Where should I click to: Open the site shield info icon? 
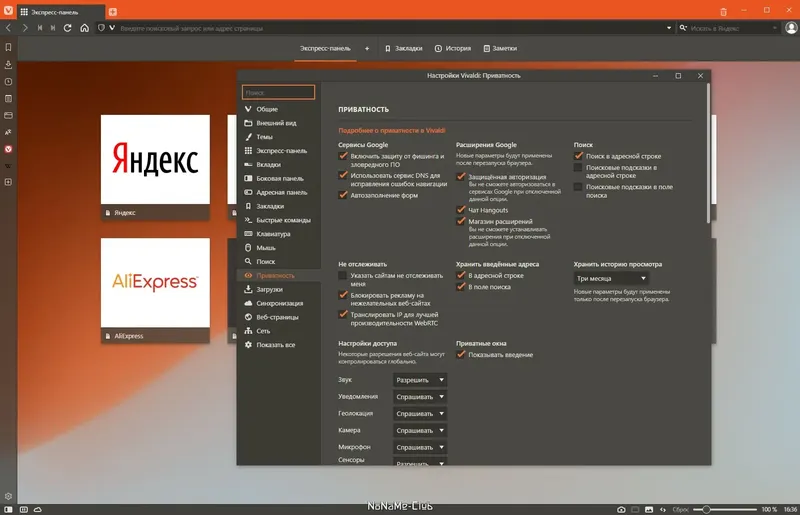(101, 28)
